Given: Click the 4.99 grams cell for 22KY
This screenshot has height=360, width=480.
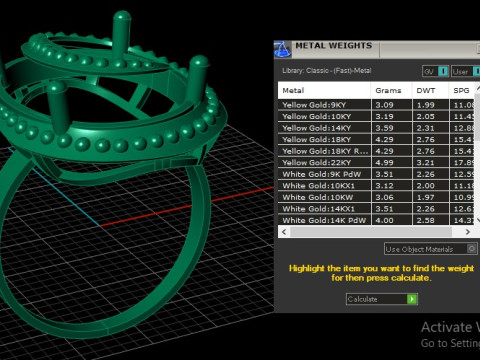Looking at the screenshot, I should pyautogui.click(x=391, y=162).
